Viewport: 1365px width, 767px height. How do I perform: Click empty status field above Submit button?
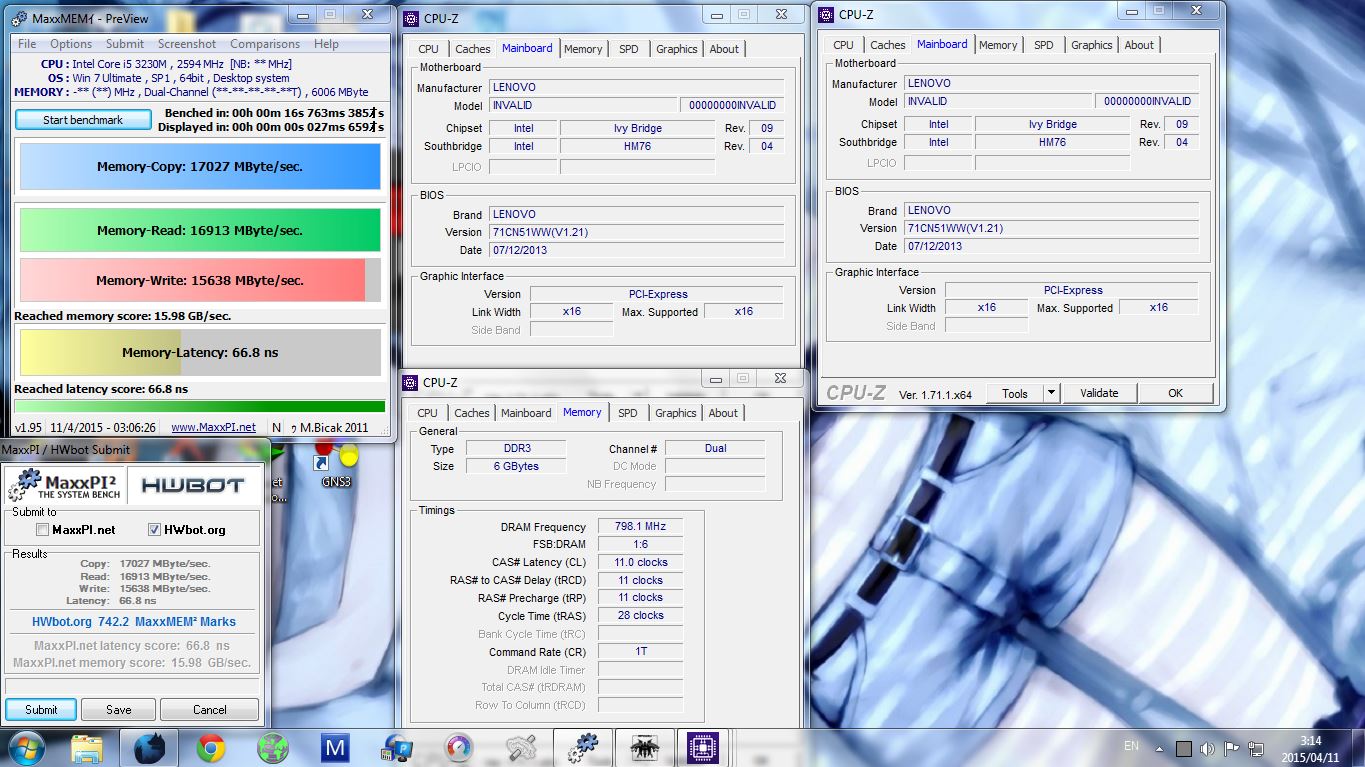click(x=132, y=686)
